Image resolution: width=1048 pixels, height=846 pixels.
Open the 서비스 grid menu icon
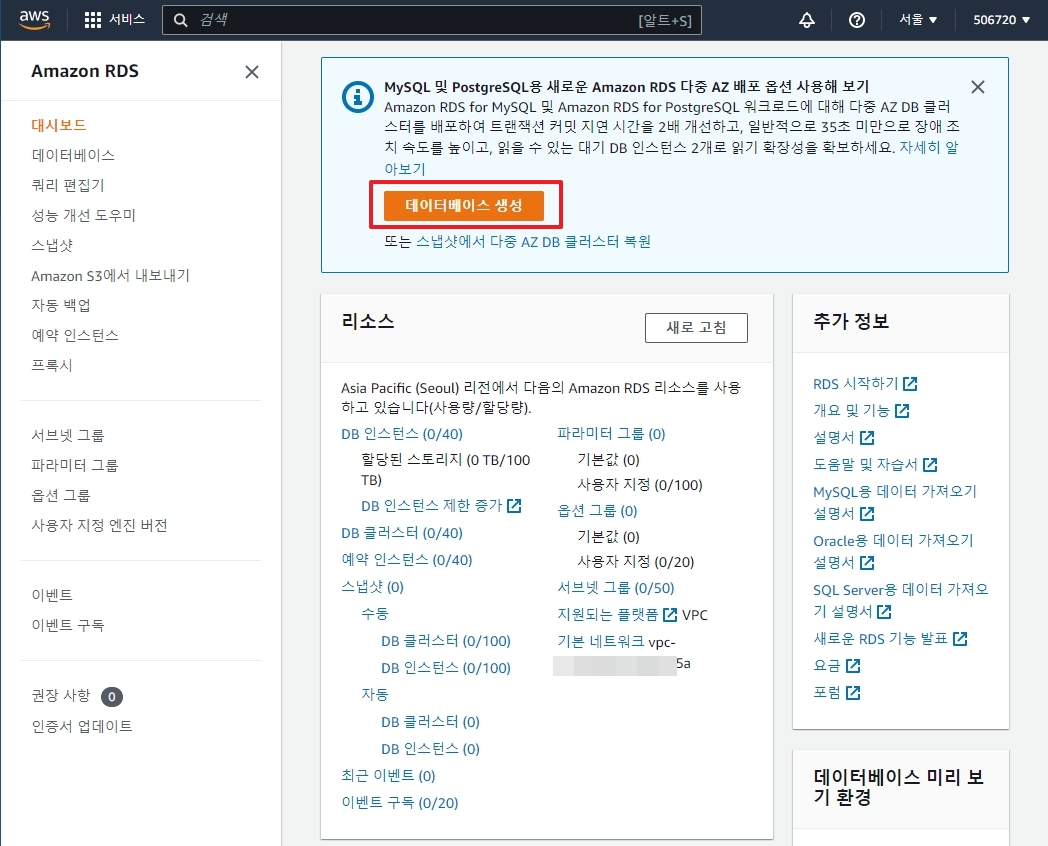click(93, 20)
